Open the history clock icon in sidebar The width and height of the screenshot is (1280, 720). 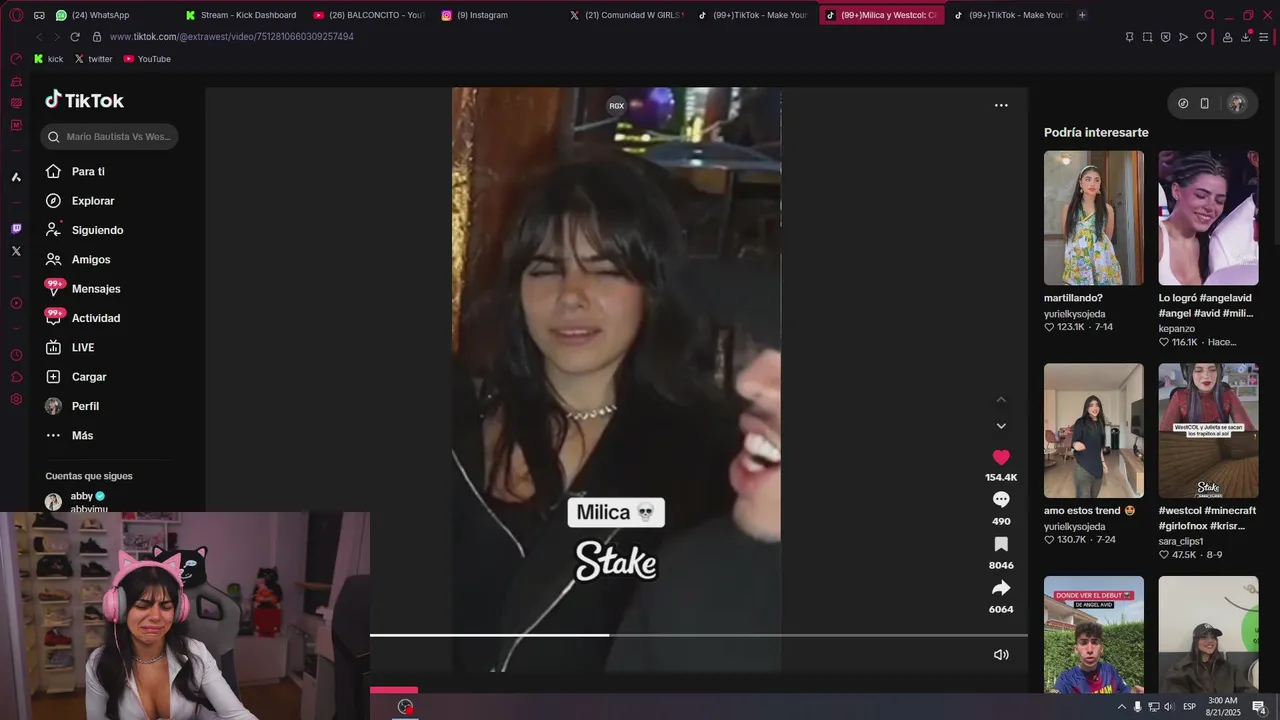pos(16,355)
